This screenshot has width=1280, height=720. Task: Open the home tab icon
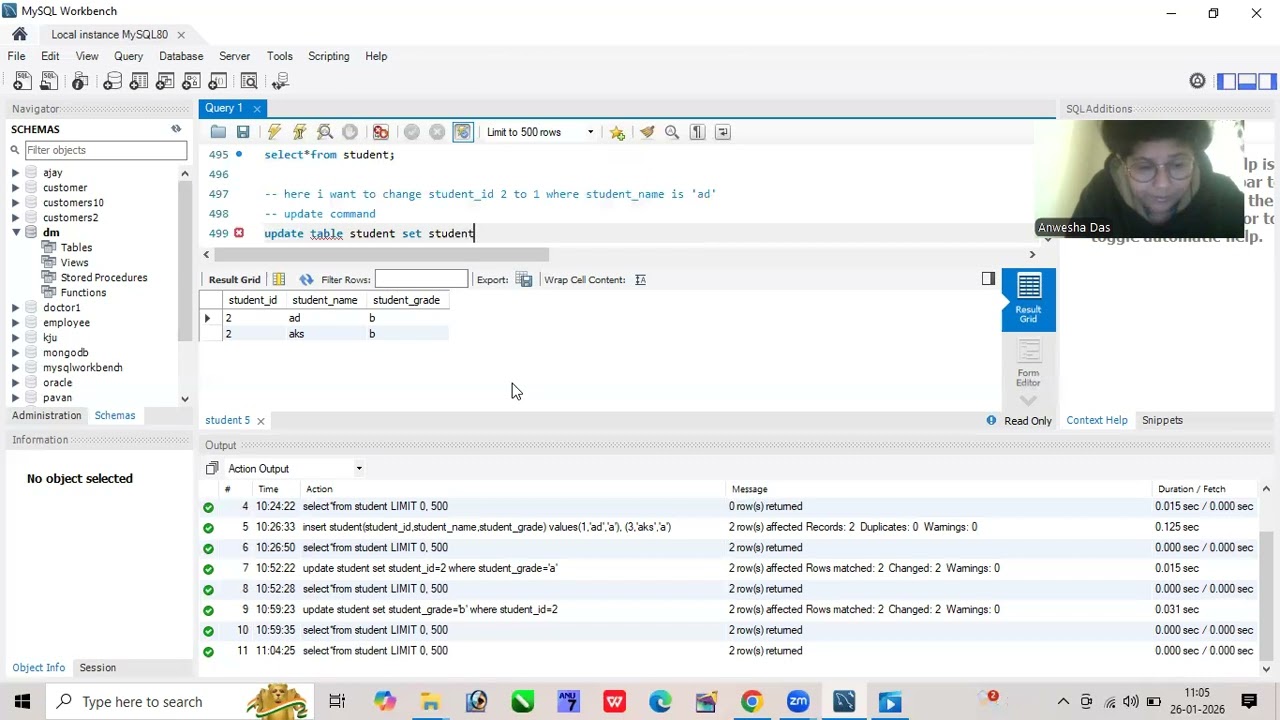point(19,34)
